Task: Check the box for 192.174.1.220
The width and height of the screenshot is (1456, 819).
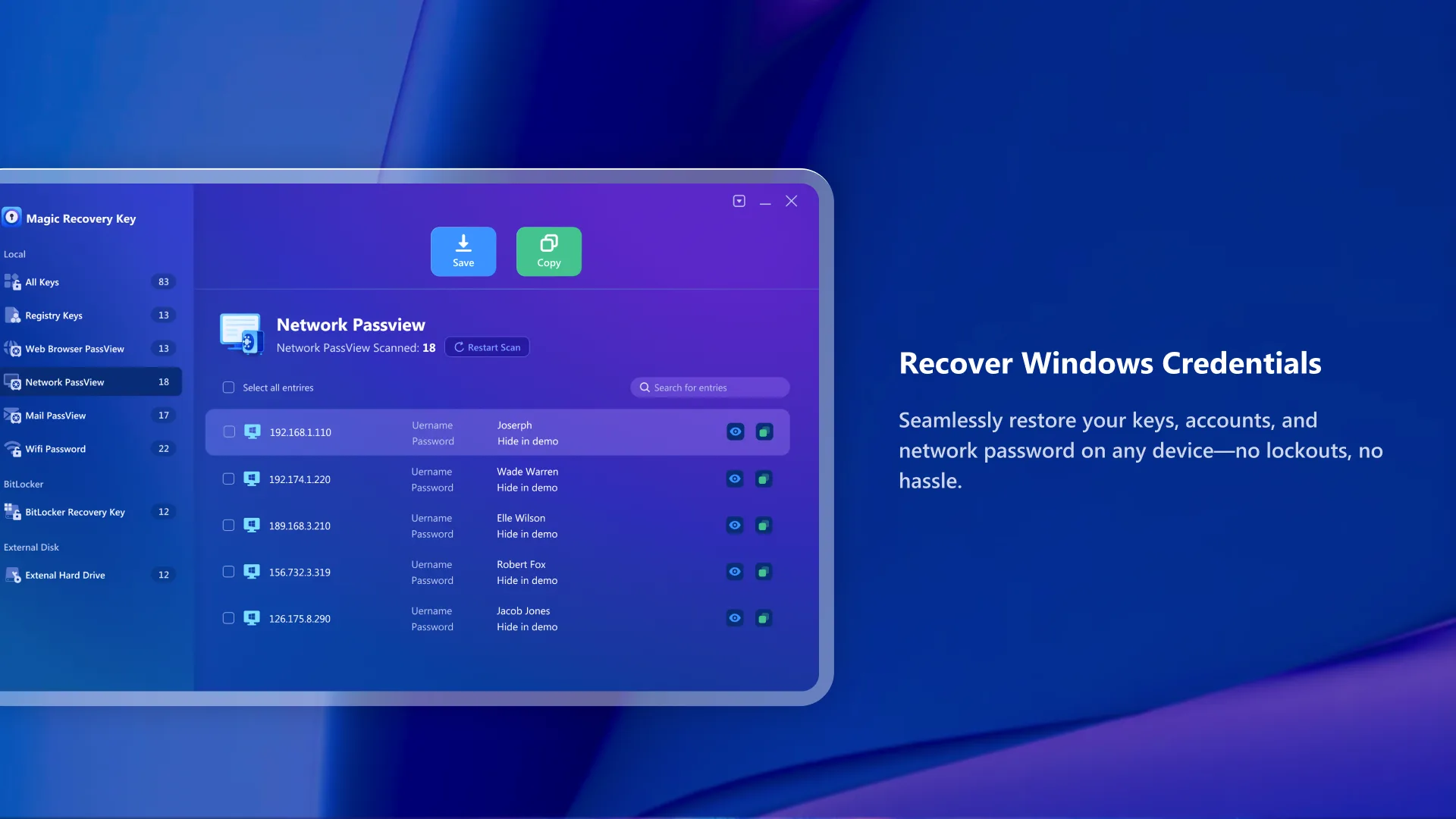Action: point(228,479)
